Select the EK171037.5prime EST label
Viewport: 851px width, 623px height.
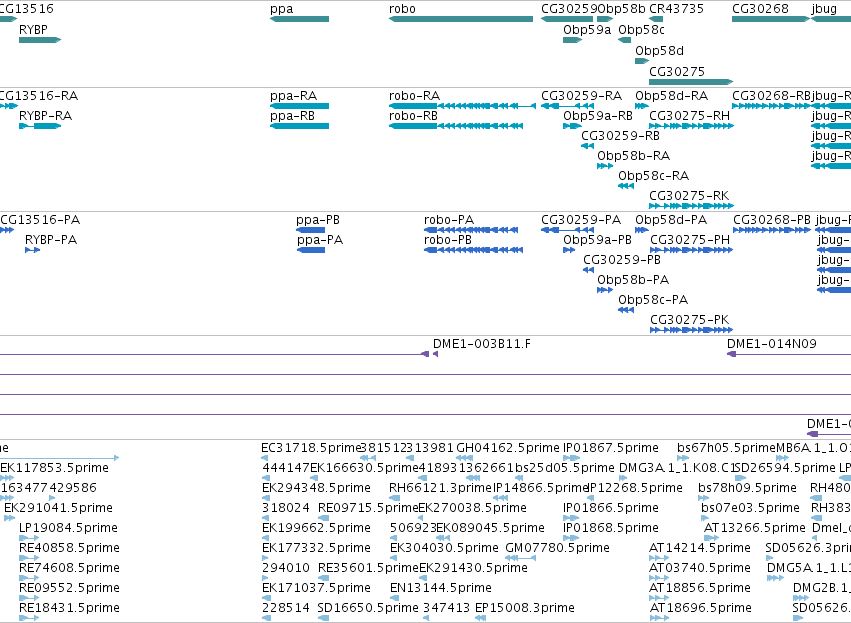point(316,588)
